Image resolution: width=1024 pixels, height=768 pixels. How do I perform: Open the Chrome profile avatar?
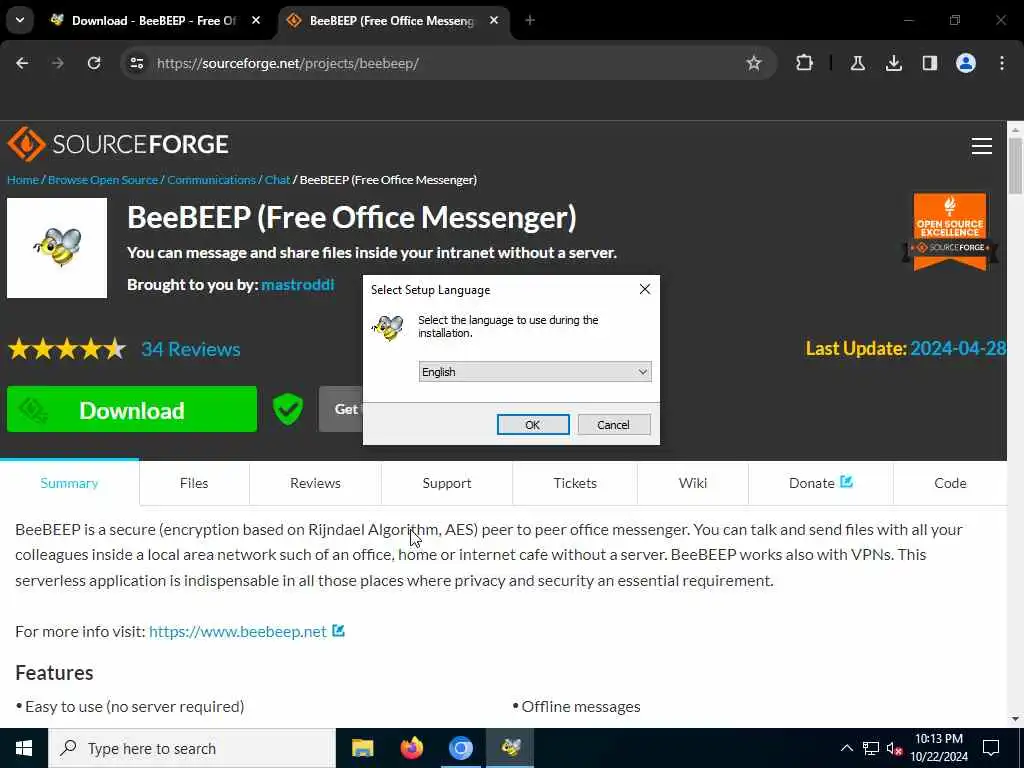click(x=965, y=63)
